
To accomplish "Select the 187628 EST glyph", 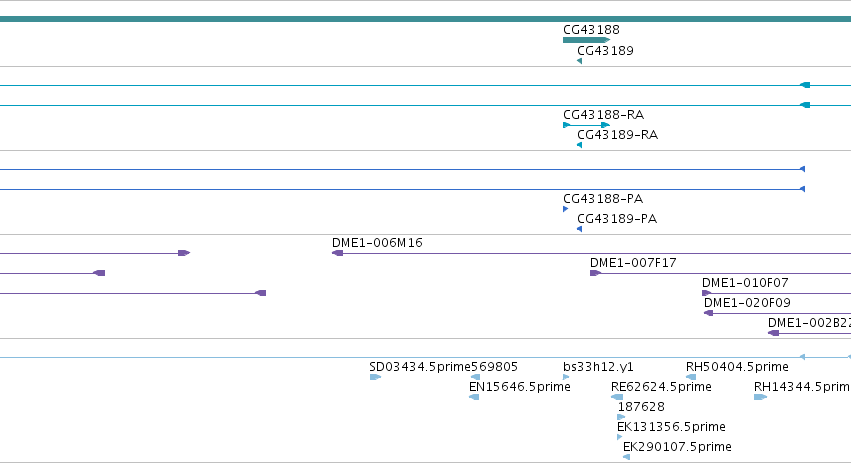I will 621,417.
